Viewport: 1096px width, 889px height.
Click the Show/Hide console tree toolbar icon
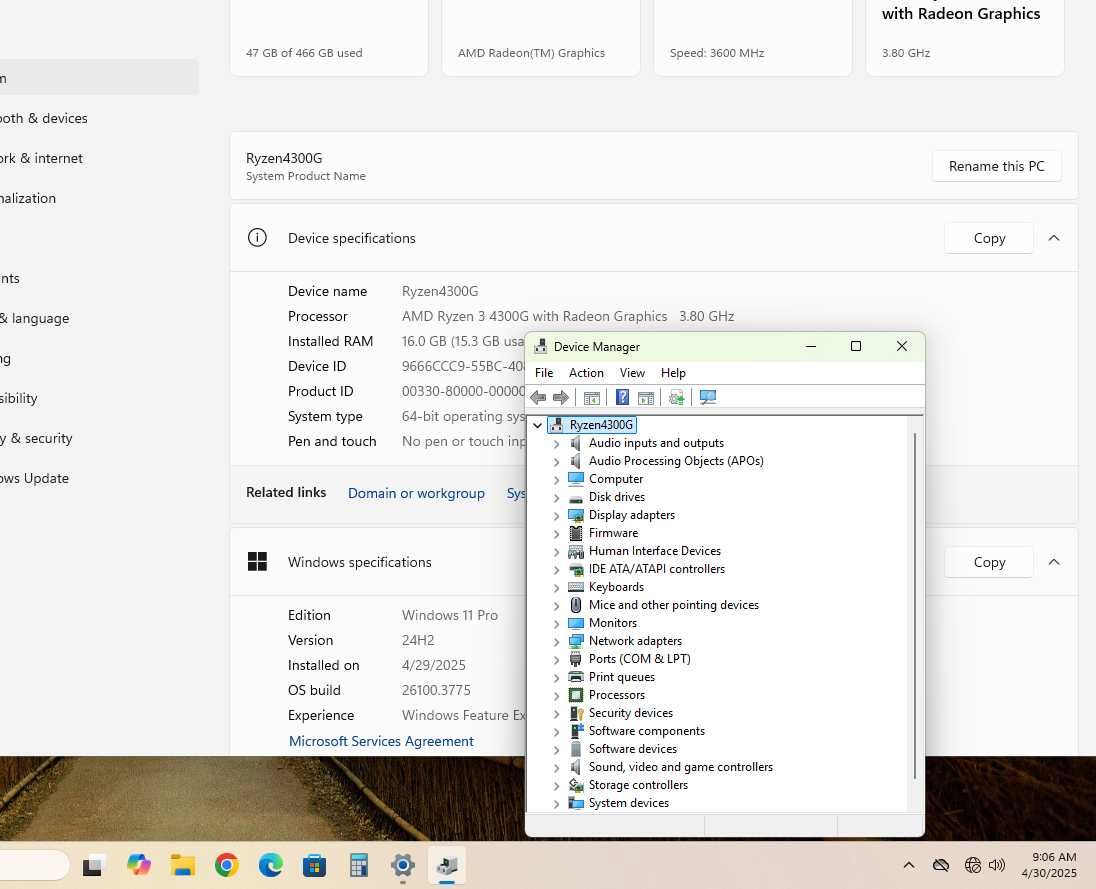(591, 398)
